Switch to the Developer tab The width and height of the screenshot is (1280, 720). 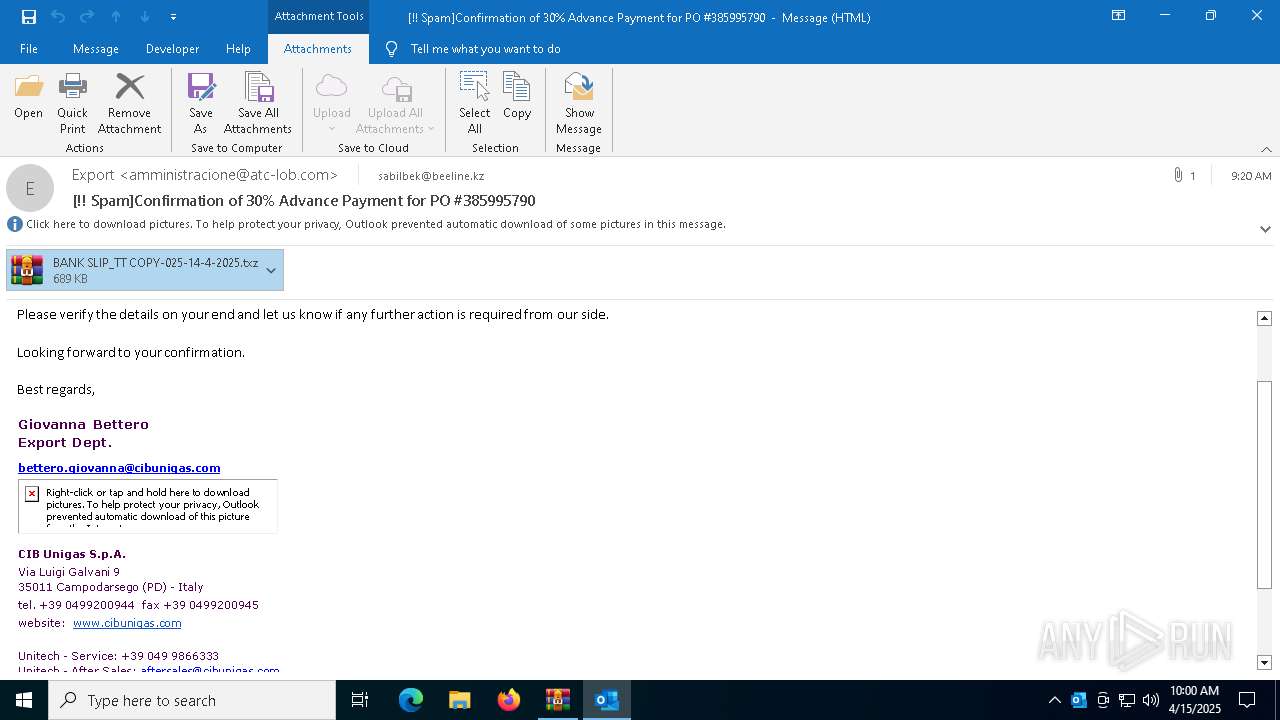[x=172, y=49]
